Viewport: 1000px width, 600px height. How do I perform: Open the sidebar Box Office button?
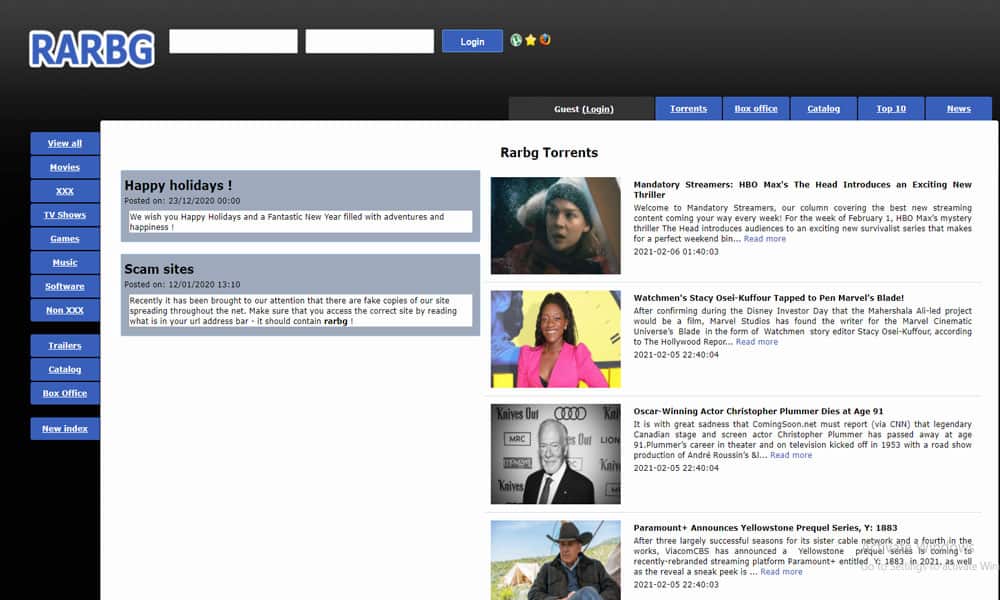(x=65, y=393)
